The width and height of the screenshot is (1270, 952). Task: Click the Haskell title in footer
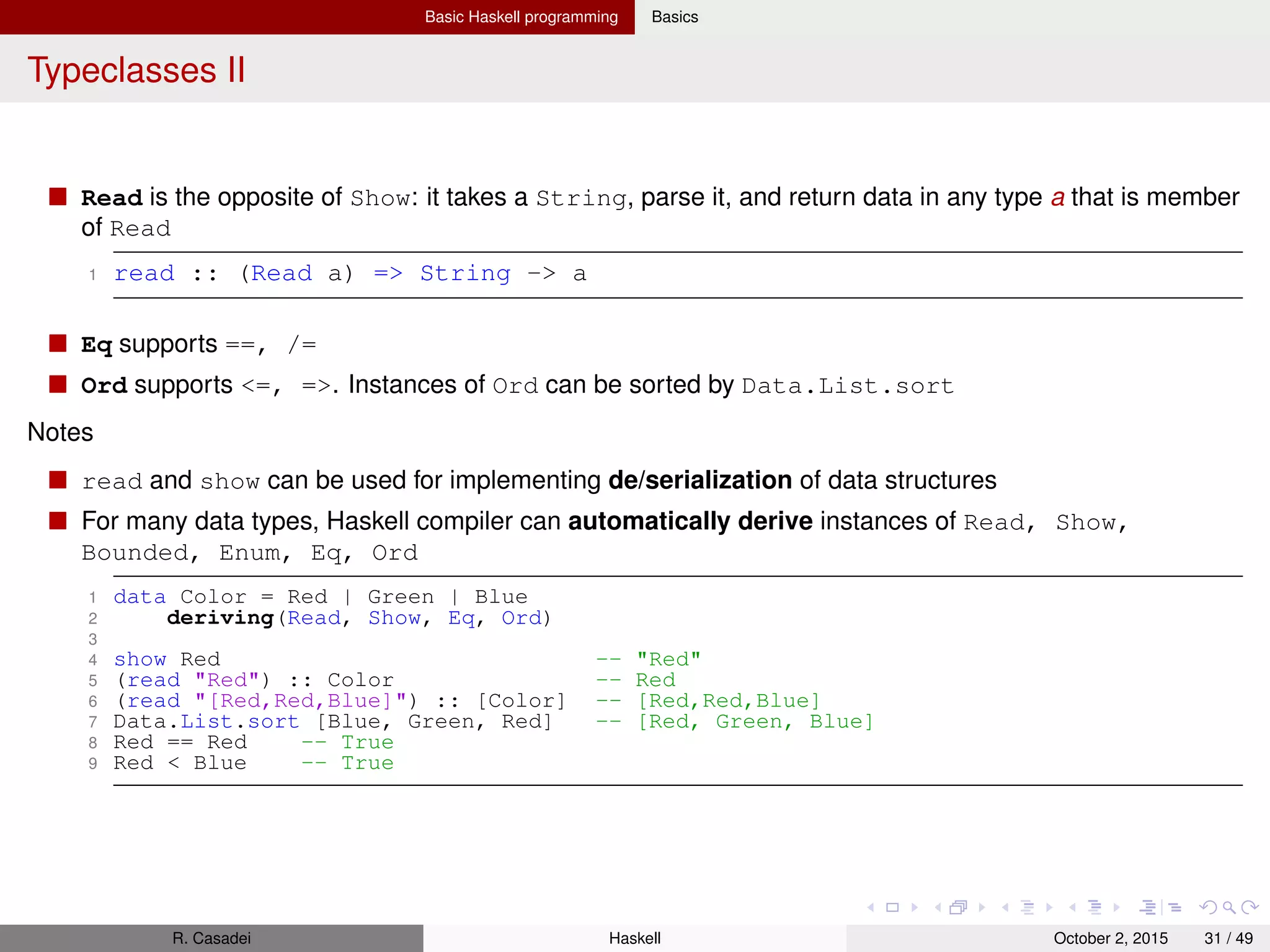(x=635, y=938)
